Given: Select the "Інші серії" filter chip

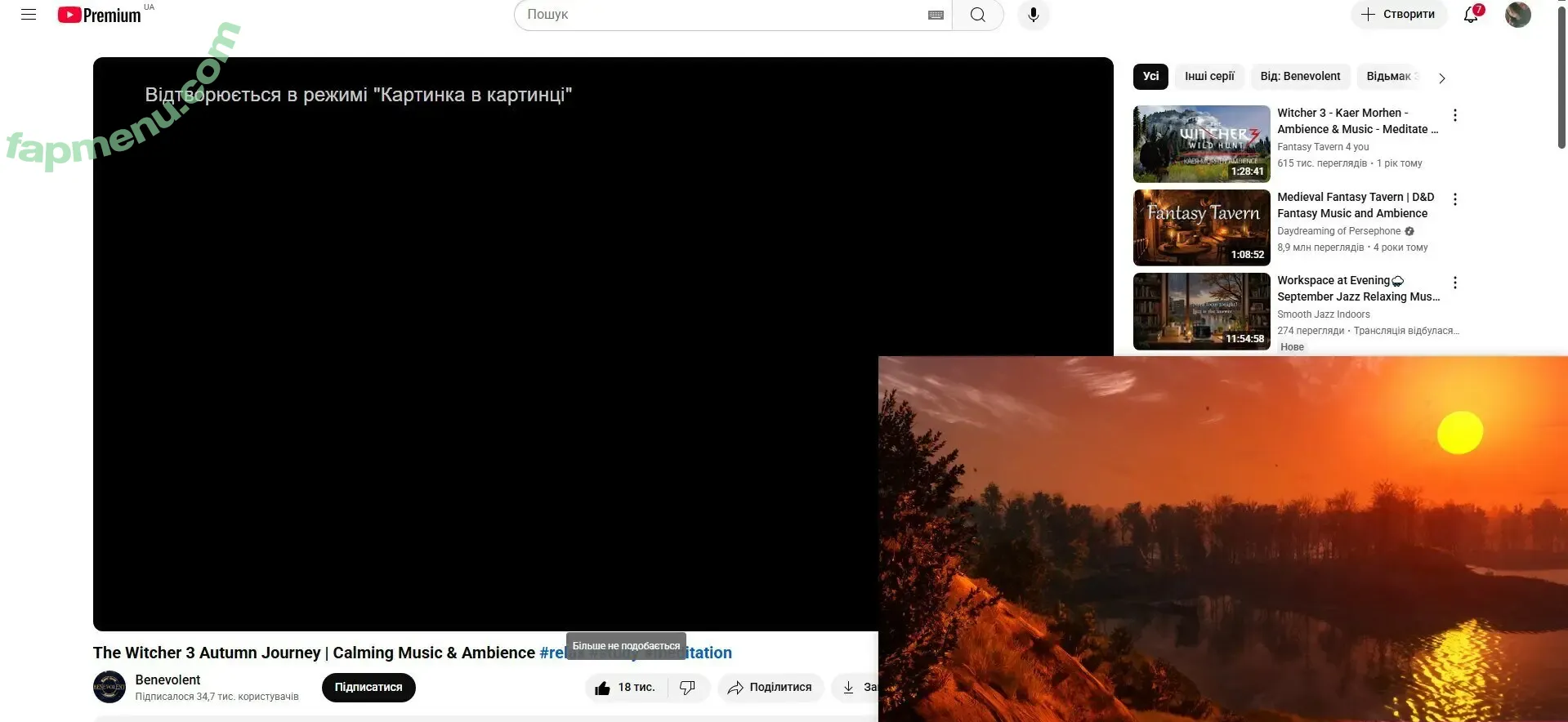Looking at the screenshot, I should 1209,77.
